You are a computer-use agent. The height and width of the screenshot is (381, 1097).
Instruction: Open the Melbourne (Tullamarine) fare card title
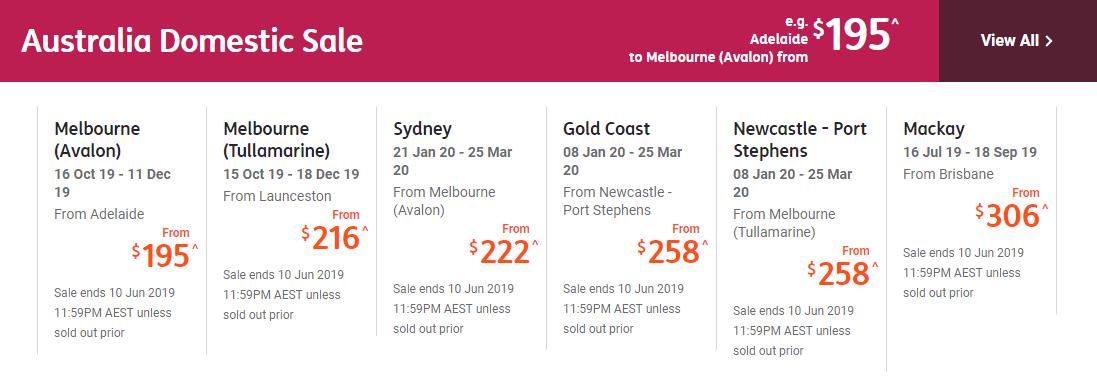[276, 140]
